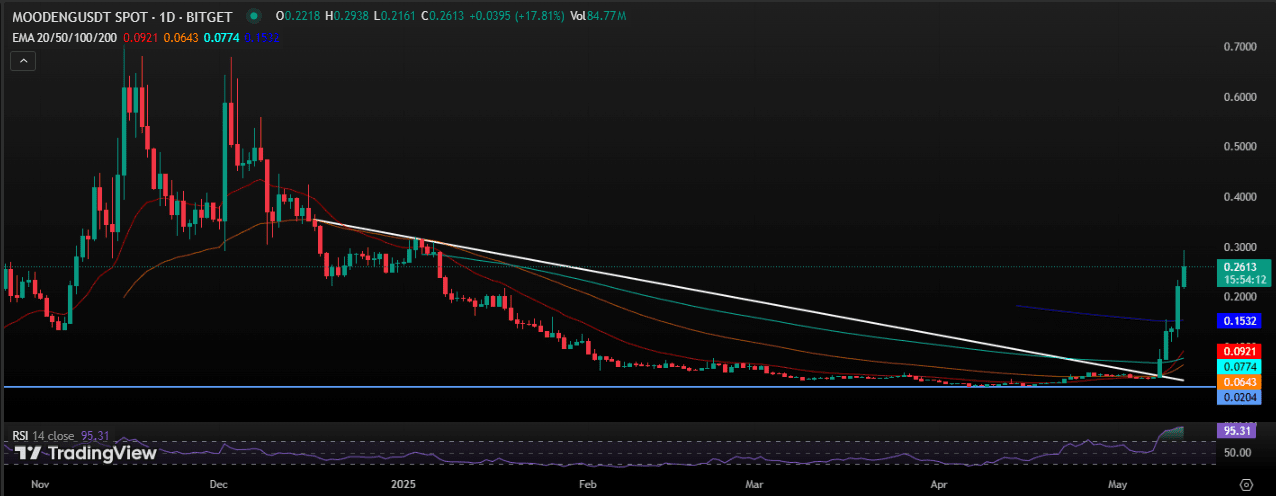Select the white descending trendline drawing
The width and height of the screenshot is (1276, 496).
(x=750, y=300)
